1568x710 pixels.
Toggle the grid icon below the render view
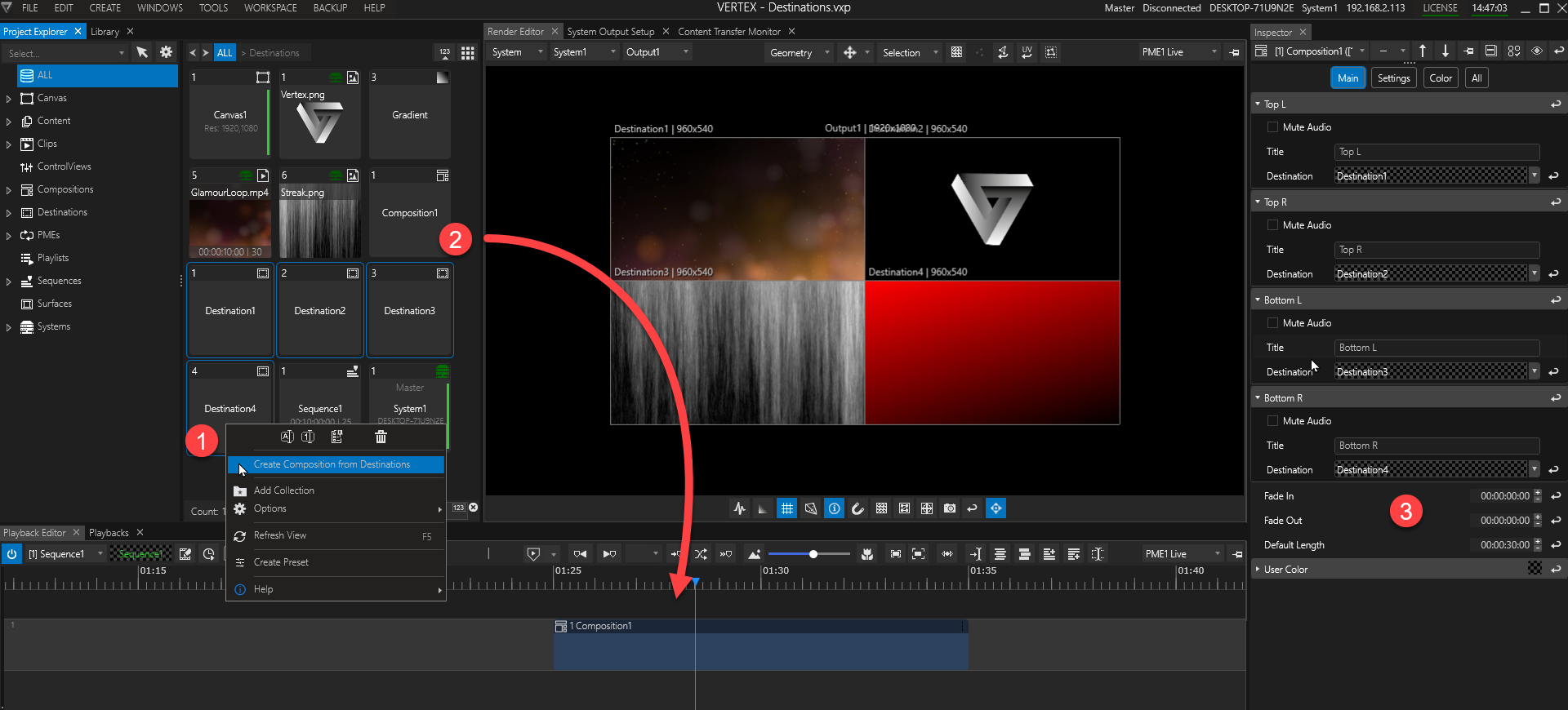click(x=786, y=508)
